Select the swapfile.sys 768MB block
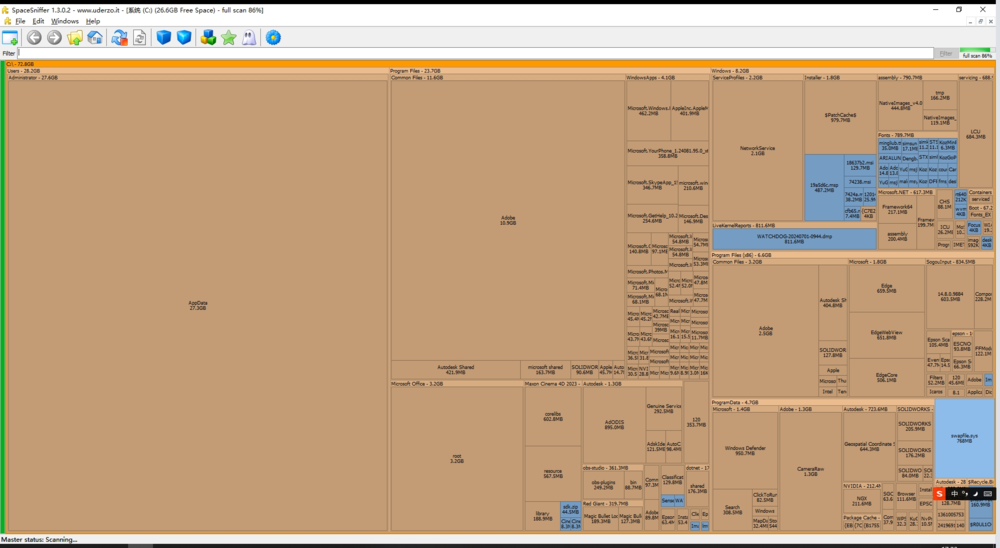This screenshot has height=548, width=1000. (964, 438)
